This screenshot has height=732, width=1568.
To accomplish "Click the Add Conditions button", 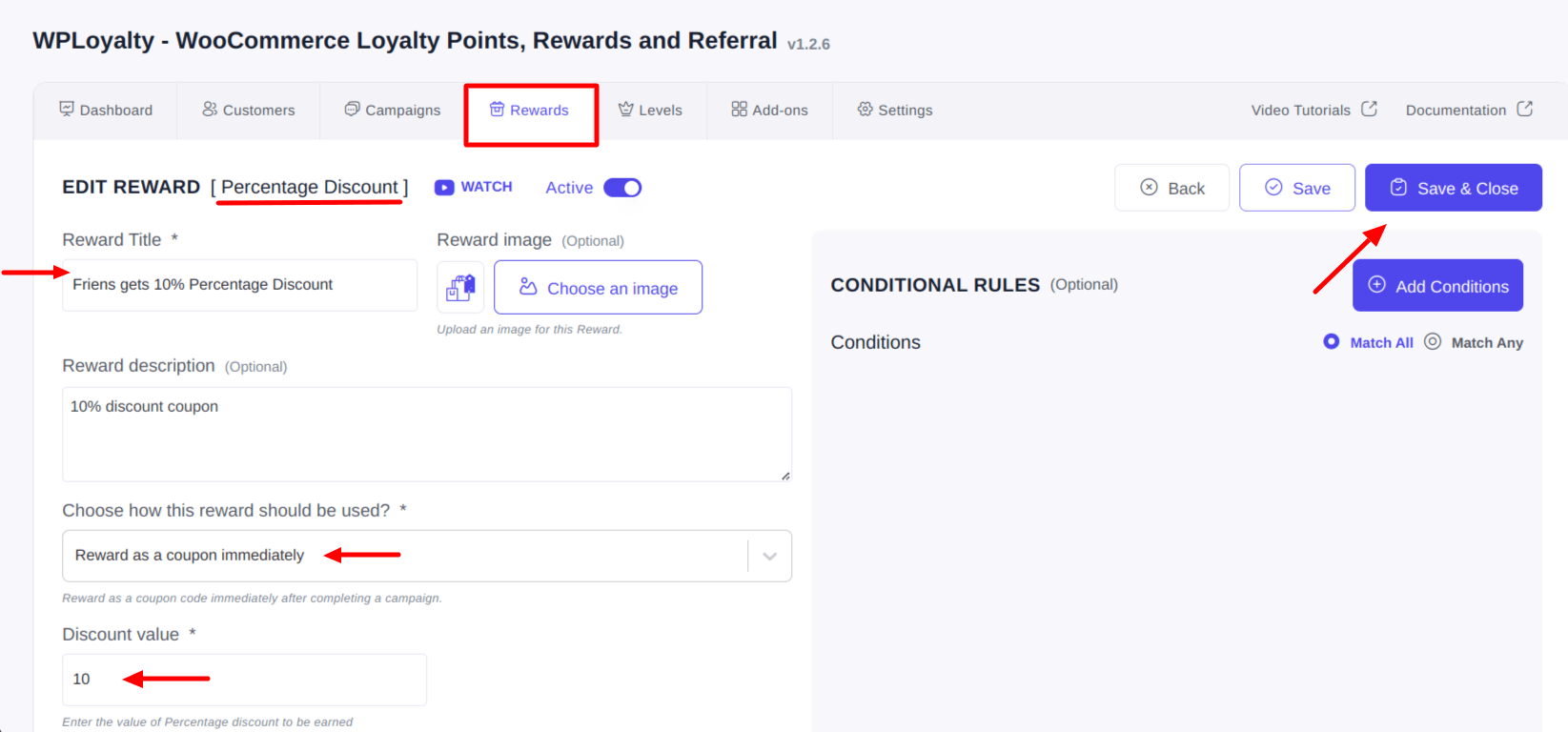I will (1438, 285).
